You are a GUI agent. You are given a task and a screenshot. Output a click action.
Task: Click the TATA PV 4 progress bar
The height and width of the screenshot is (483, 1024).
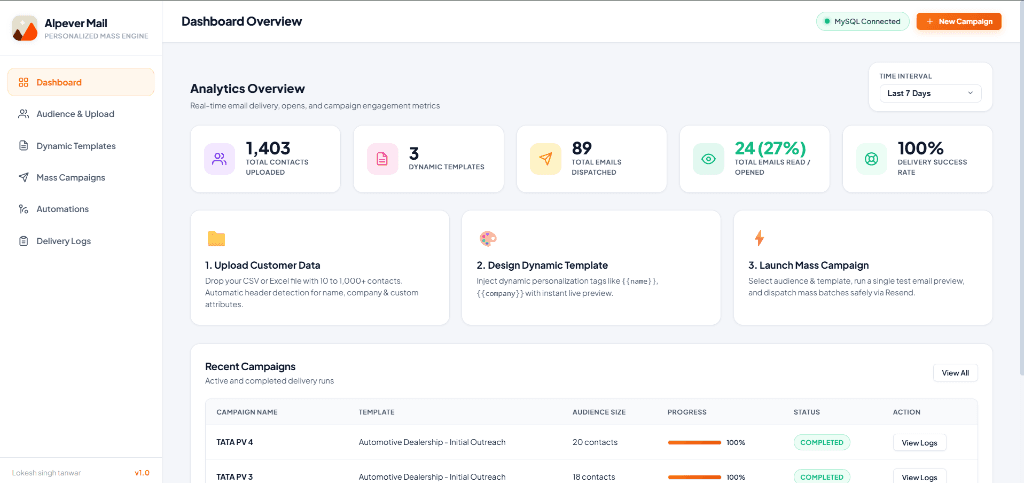pyautogui.click(x=694, y=443)
